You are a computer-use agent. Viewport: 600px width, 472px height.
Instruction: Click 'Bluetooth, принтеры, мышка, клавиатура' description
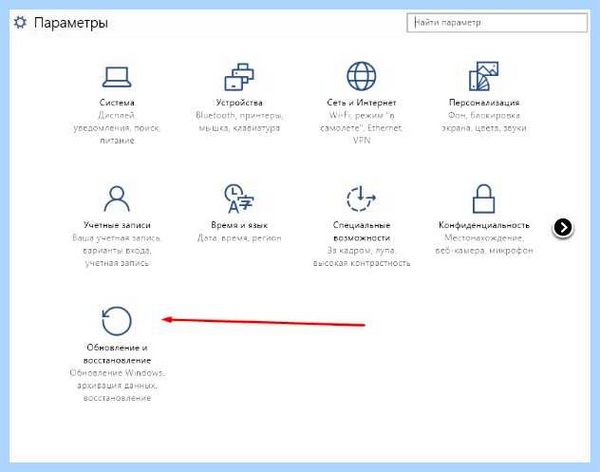click(239, 121)
